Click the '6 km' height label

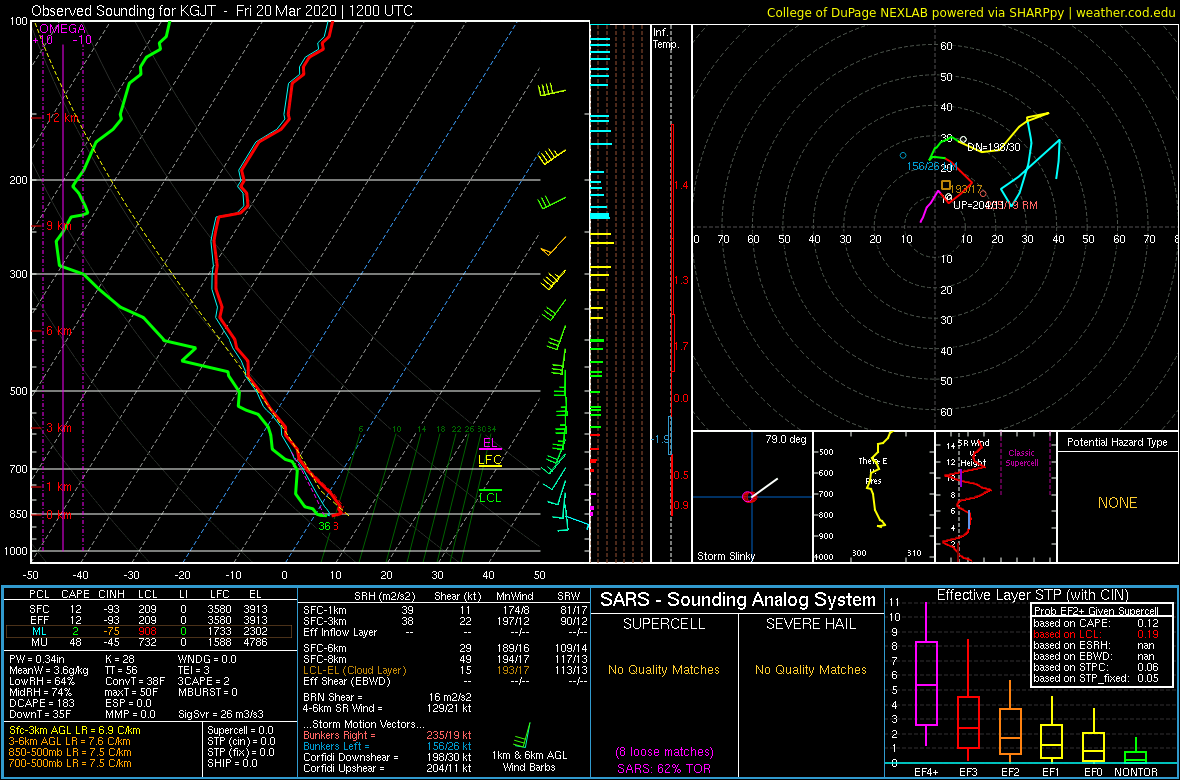pyautogui.click(x=59, y=331)
